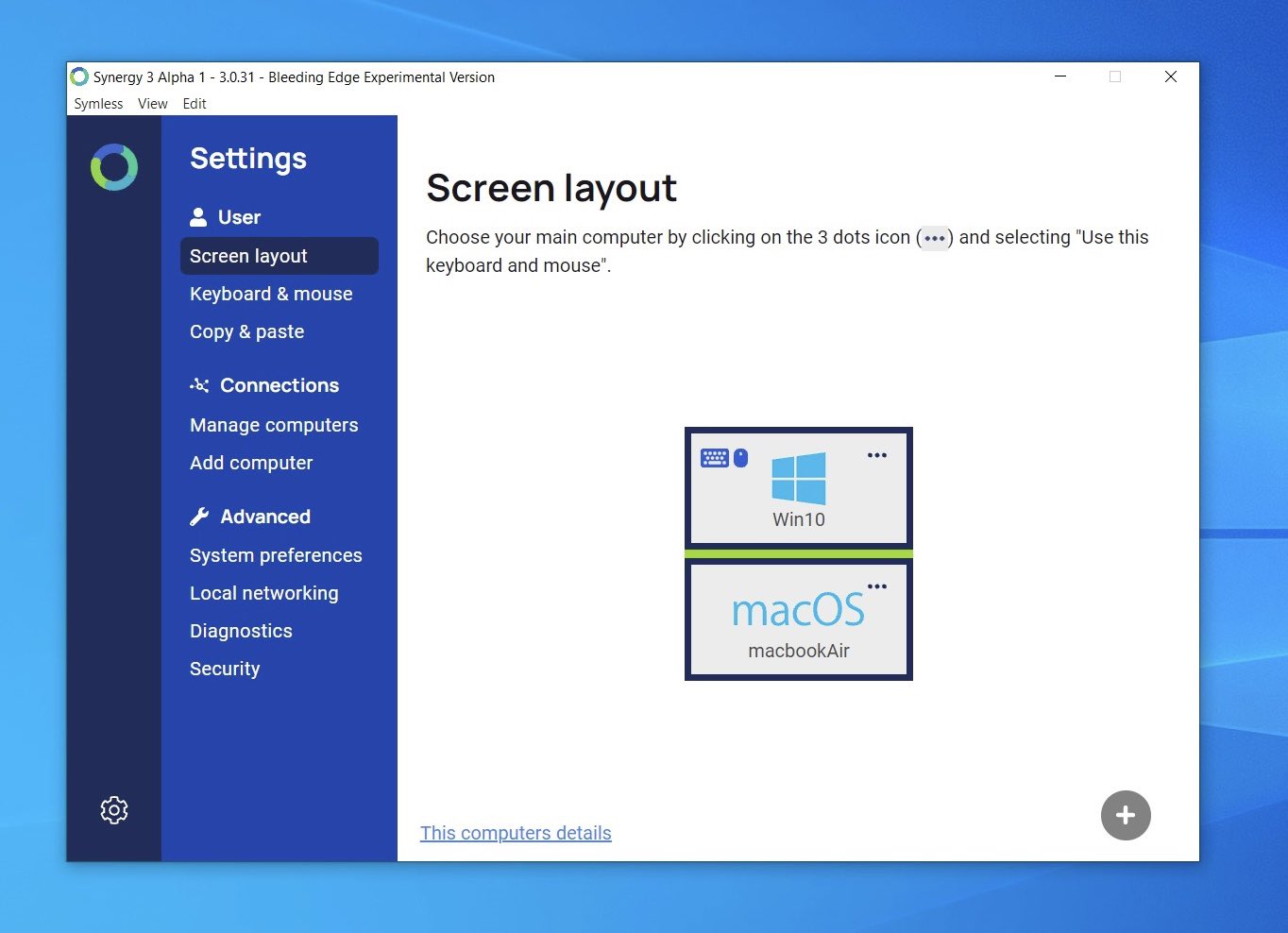The image size is (1288, 933).
Task: Click the Synergy logo in the sidebar
Action: click(114, 167)
